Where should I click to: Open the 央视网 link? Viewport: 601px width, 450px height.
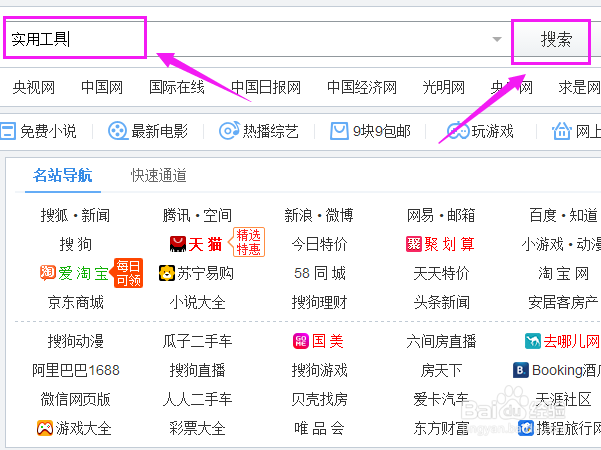point(34,87)
